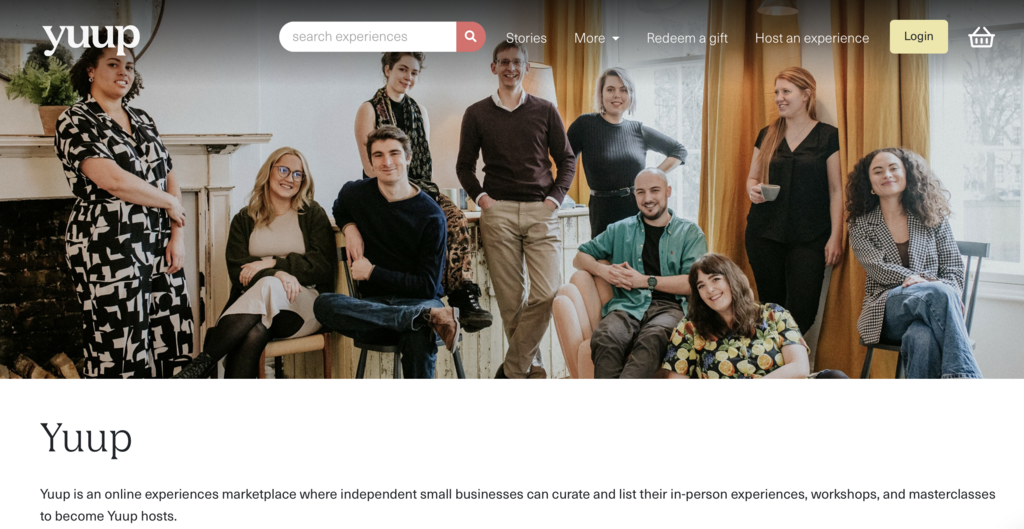1024x529 pixels.
Task: Go to Host an experience
Action: tap(812, 38)
